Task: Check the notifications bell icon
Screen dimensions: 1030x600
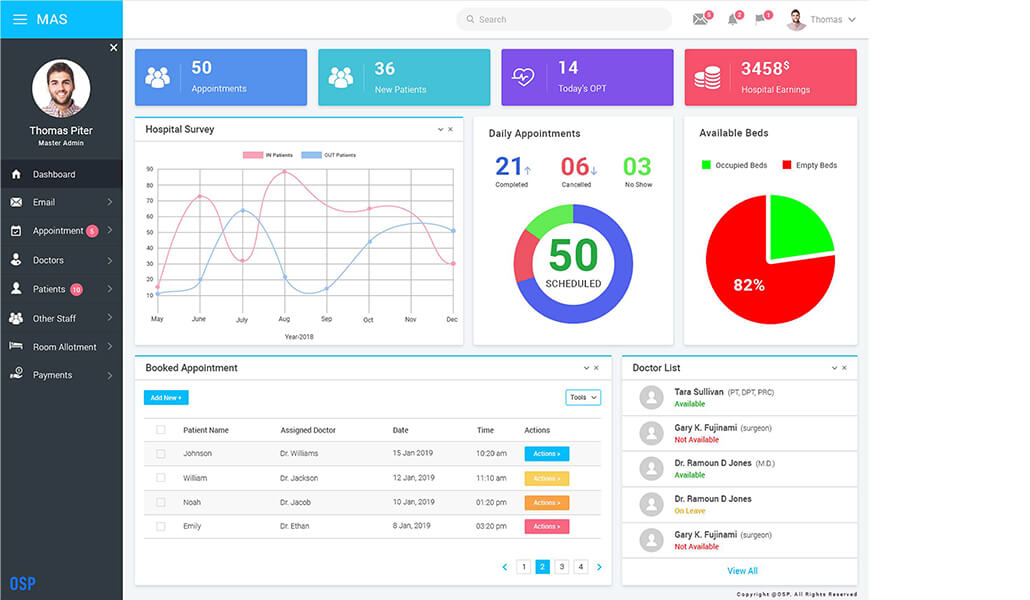Action: (x=734, y=17)
